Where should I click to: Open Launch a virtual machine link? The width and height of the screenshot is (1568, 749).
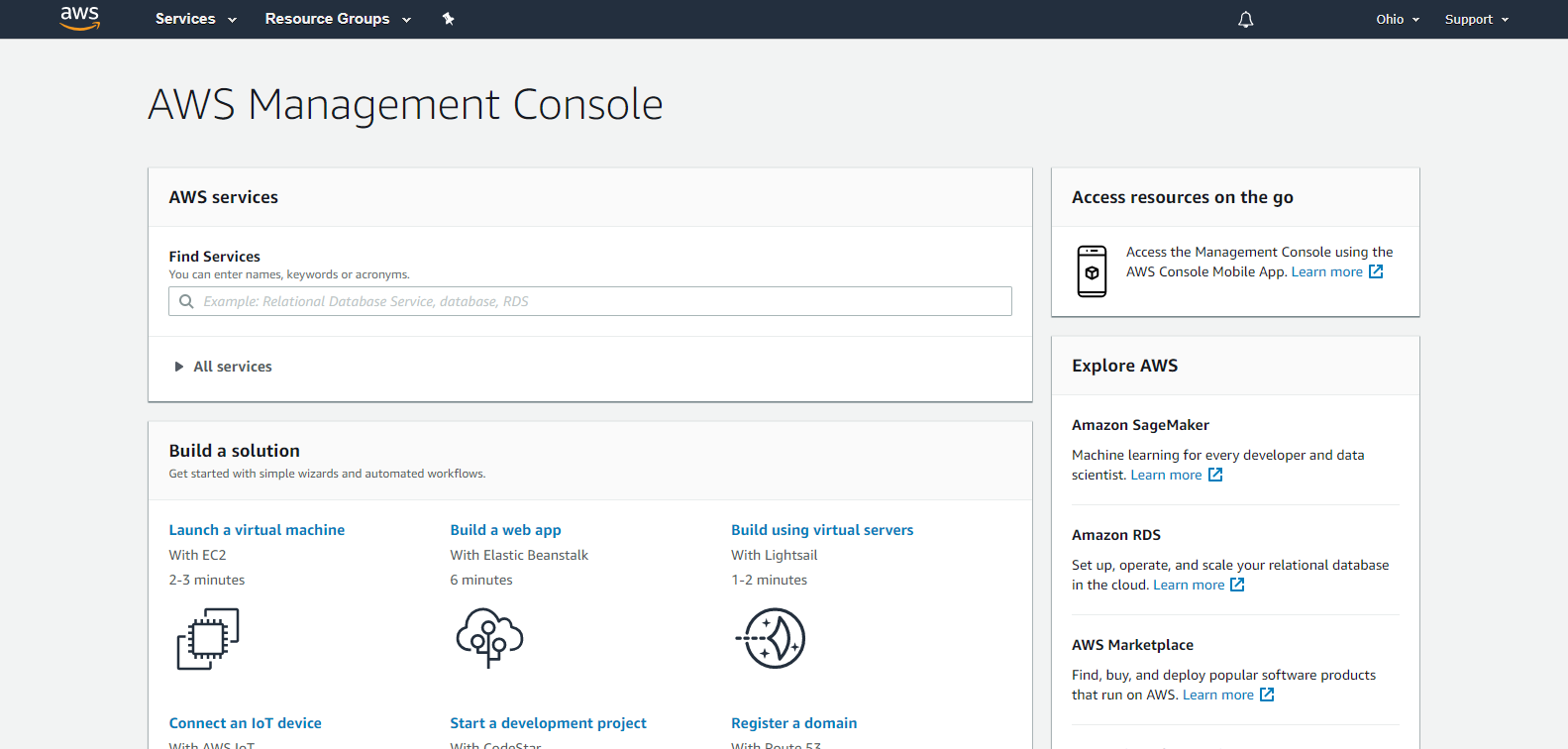click(x=257, y=530)
